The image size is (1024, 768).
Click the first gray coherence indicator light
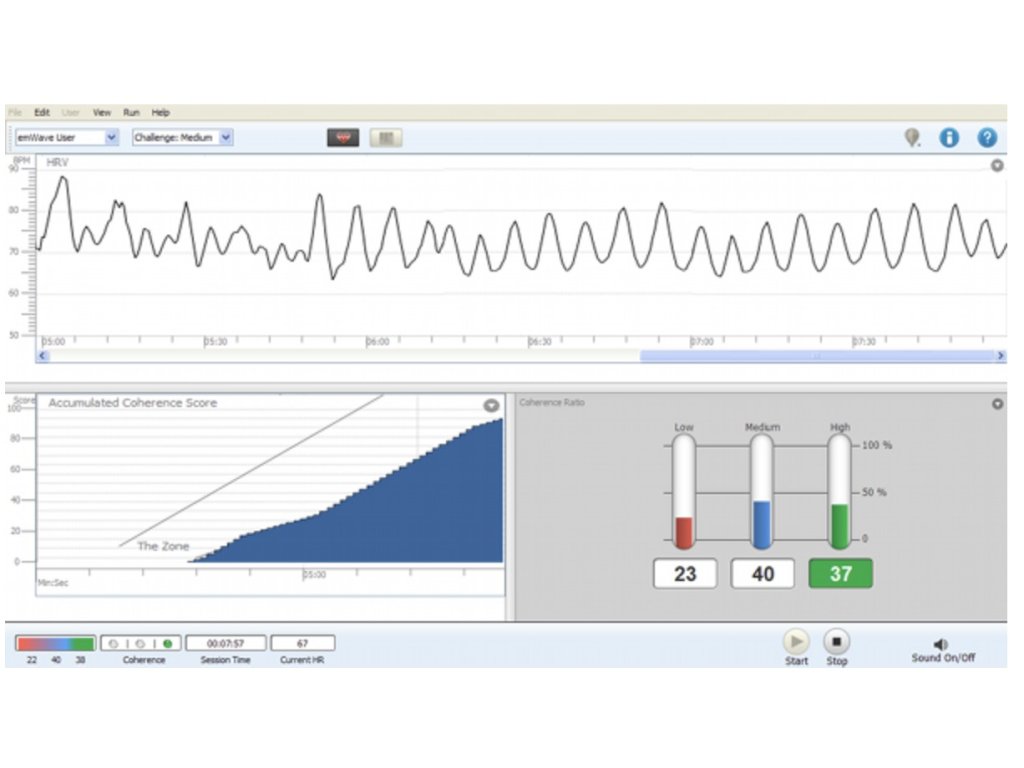[114, 644]
